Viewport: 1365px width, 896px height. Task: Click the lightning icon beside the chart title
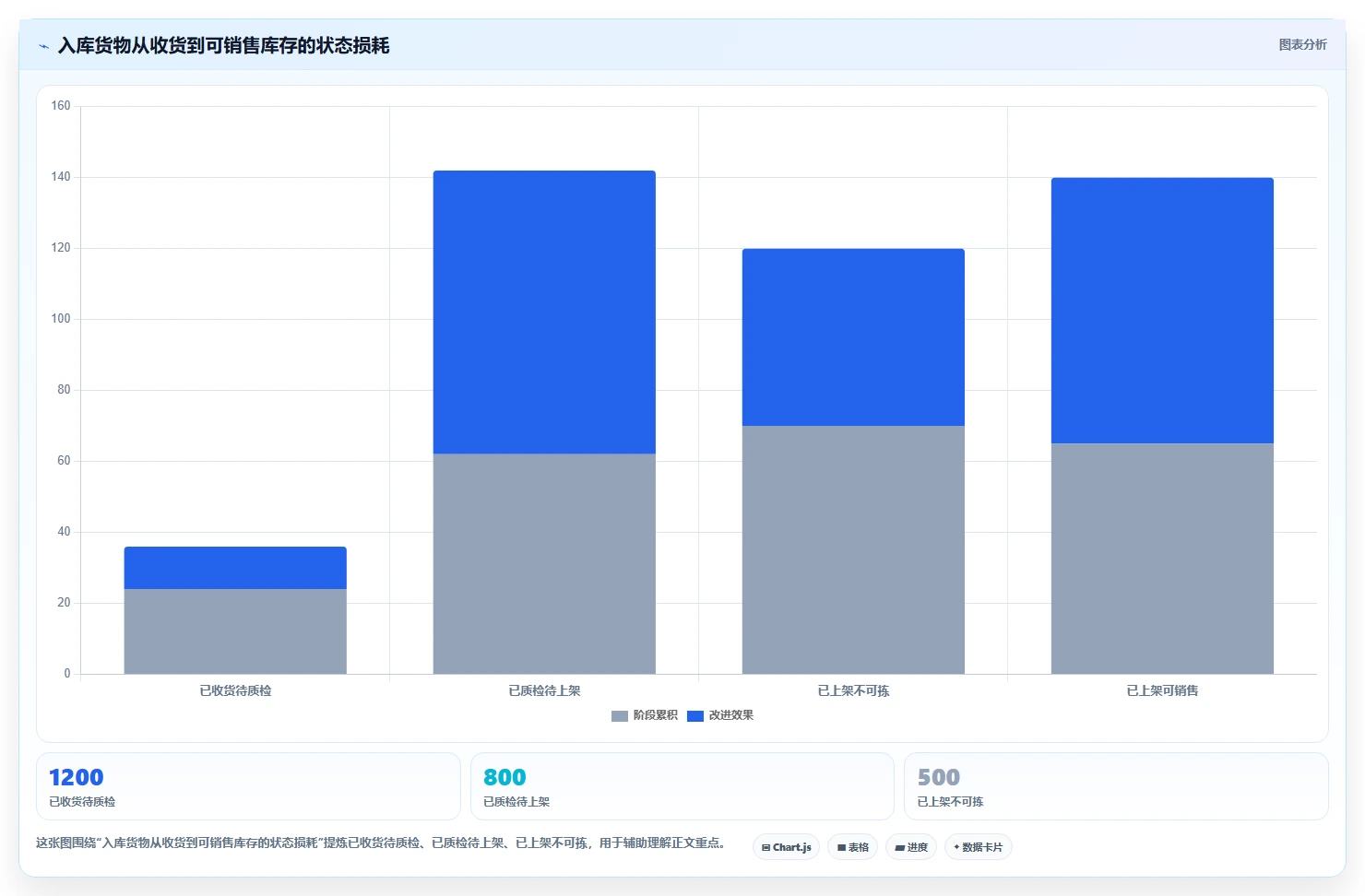click(43, 46)
